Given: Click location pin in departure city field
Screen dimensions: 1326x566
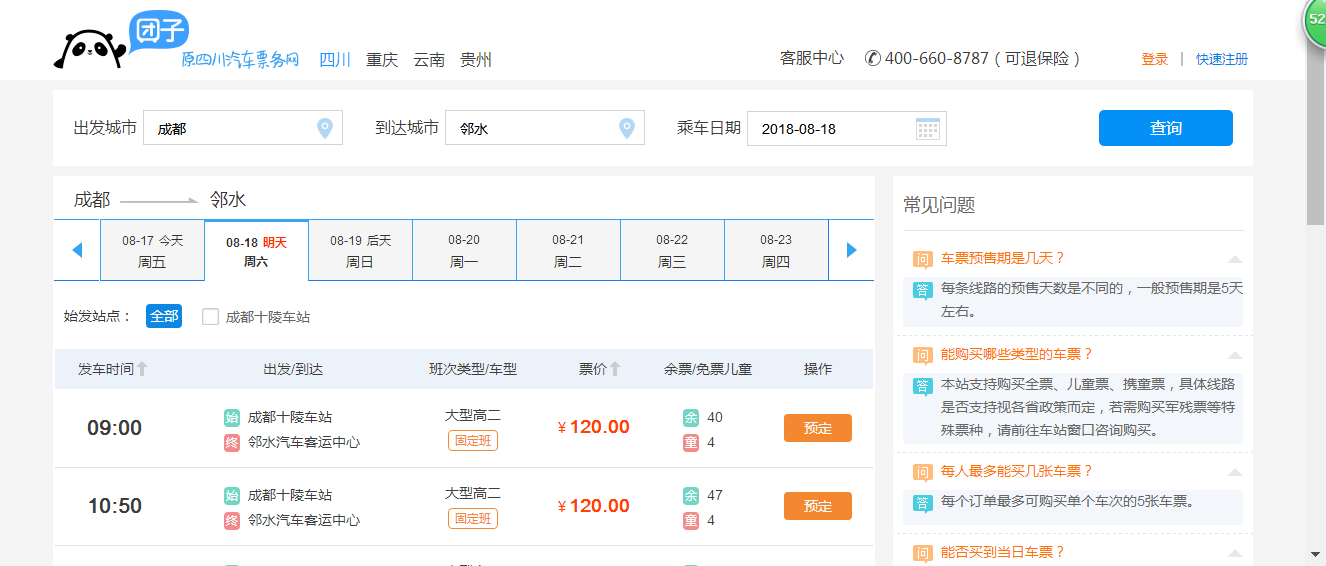Looking at the screenshot, I should 324,128.
